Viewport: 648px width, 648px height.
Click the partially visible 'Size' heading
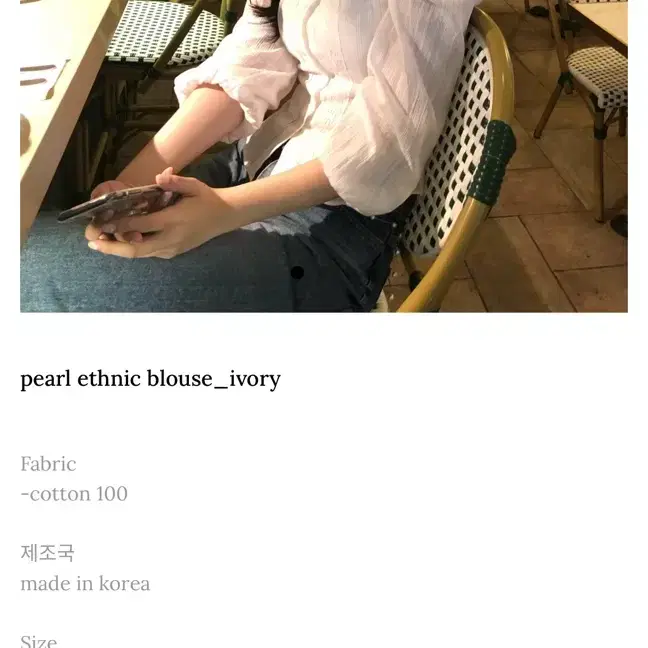(x=38, y=640)
